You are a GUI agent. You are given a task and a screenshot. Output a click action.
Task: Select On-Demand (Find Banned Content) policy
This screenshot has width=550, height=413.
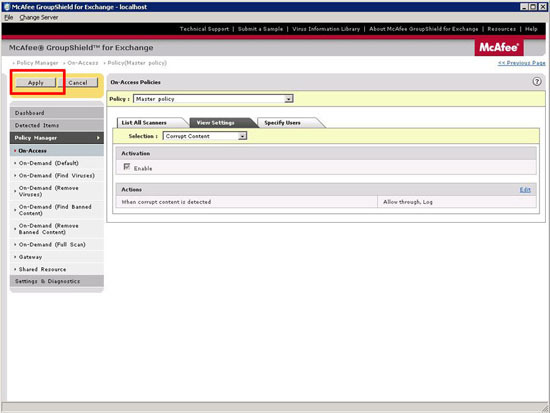[57, 210]
